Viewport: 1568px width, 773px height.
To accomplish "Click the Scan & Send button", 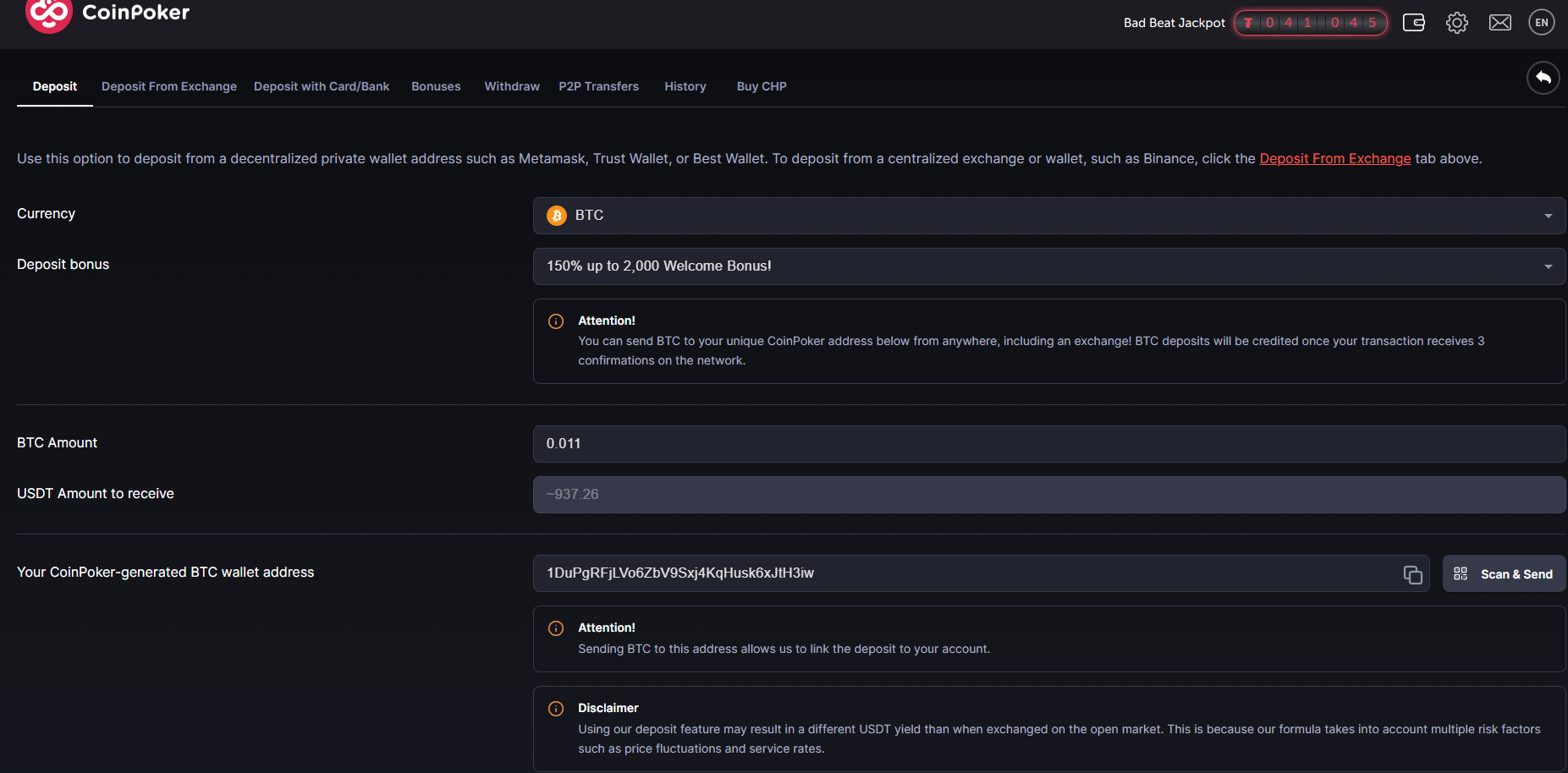I will 1505,573.
